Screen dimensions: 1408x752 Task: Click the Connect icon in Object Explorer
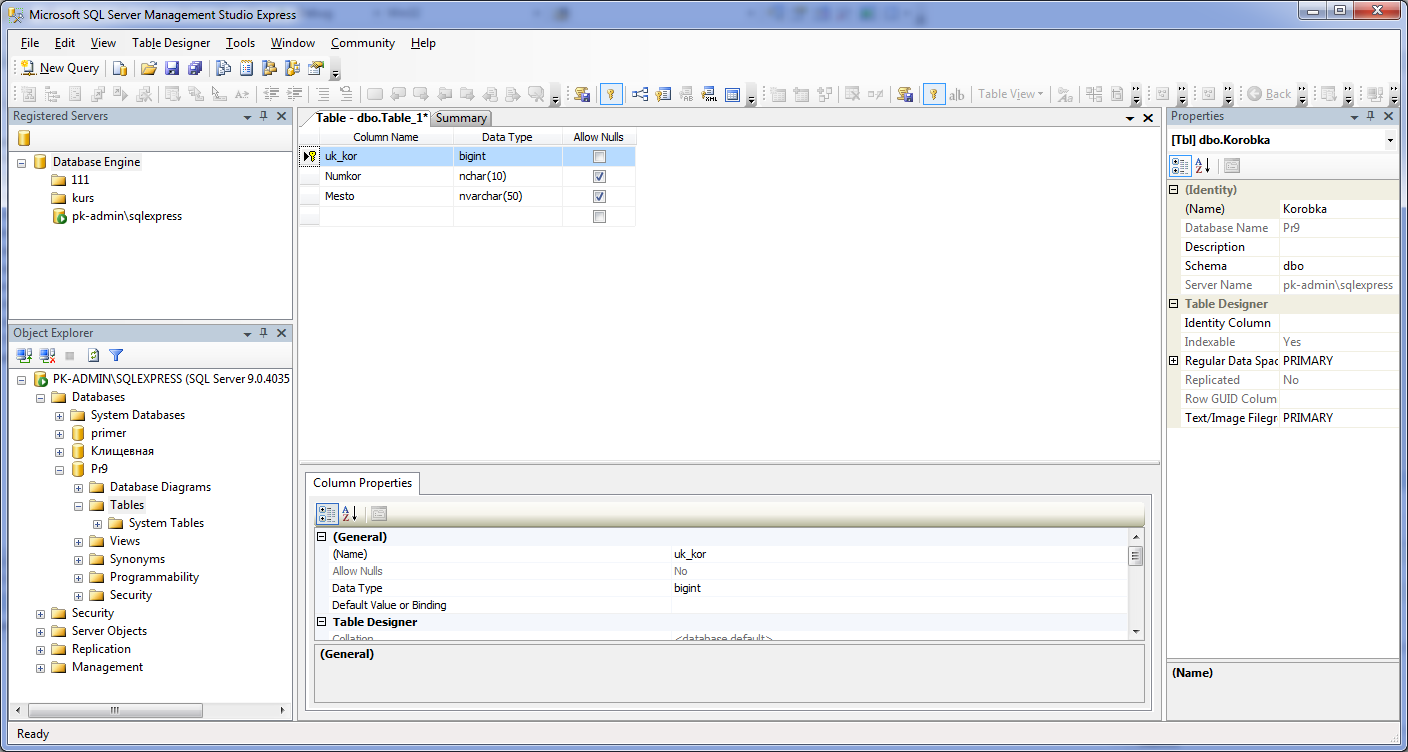click(x=25, y=355)
